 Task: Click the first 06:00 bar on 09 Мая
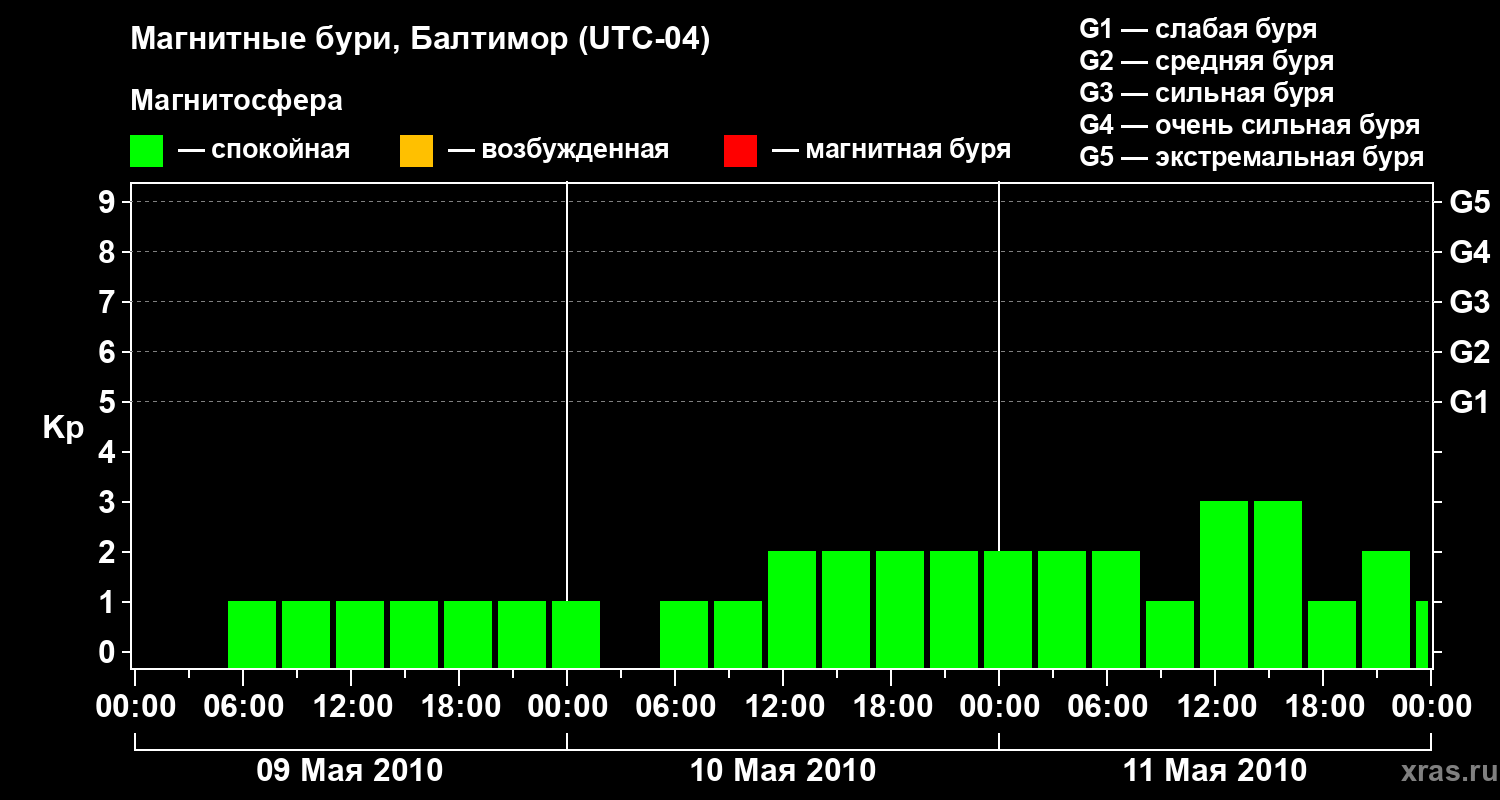pos(252,634)
